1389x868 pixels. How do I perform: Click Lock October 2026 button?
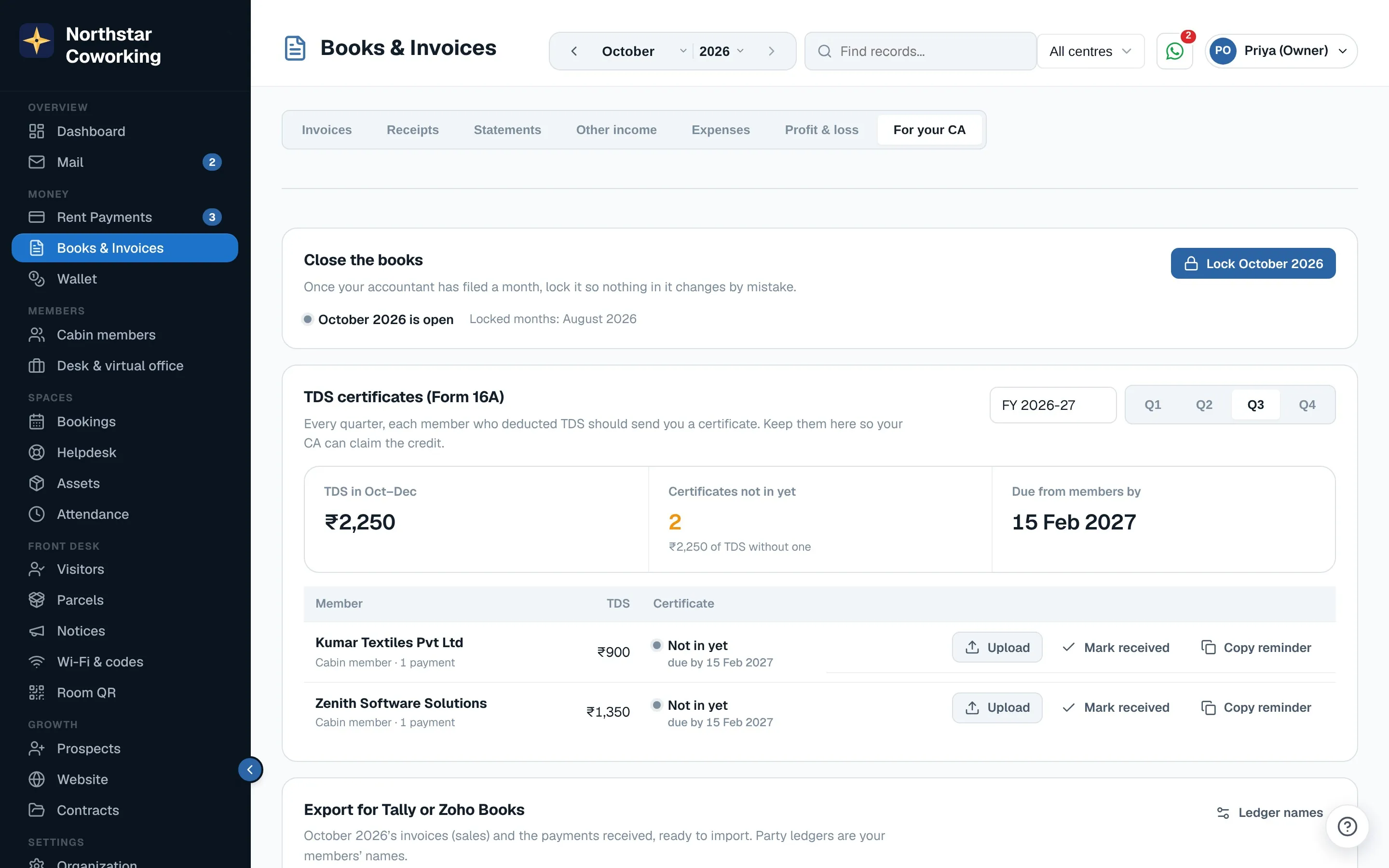1253,263
